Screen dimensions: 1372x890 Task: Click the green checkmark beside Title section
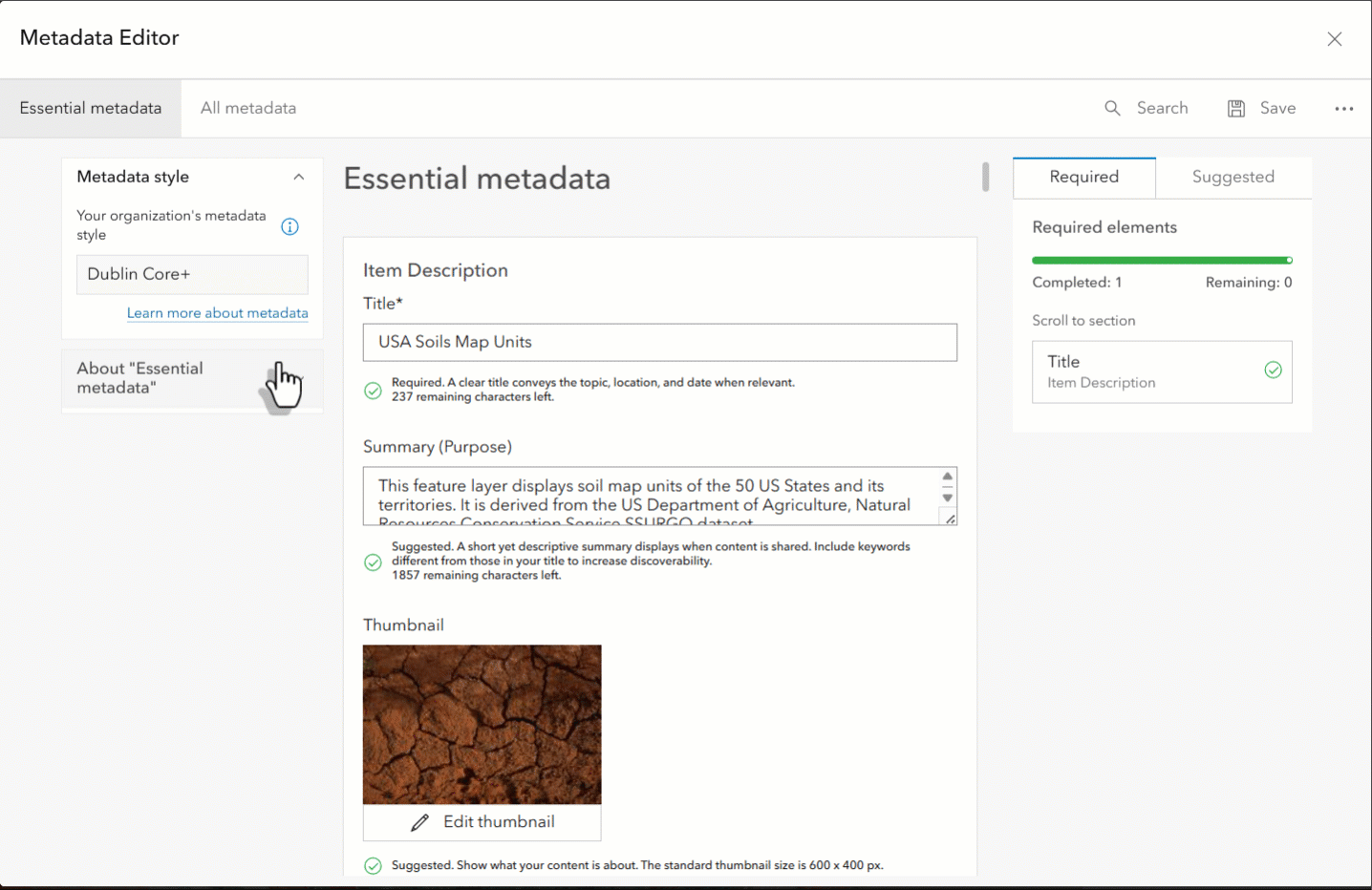1273,371
